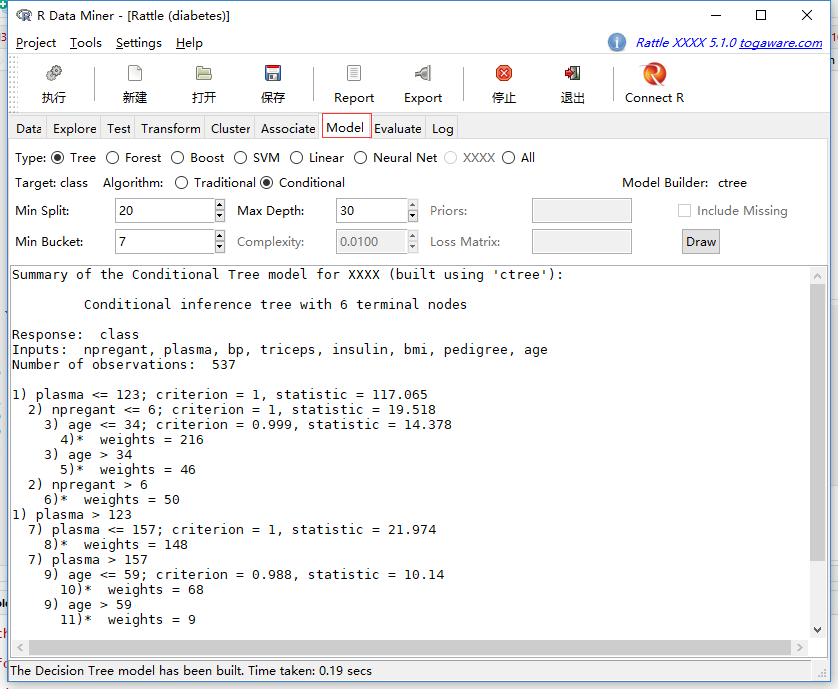
Task: Decrease Min Bucket with down arrow
Action: 220,247
